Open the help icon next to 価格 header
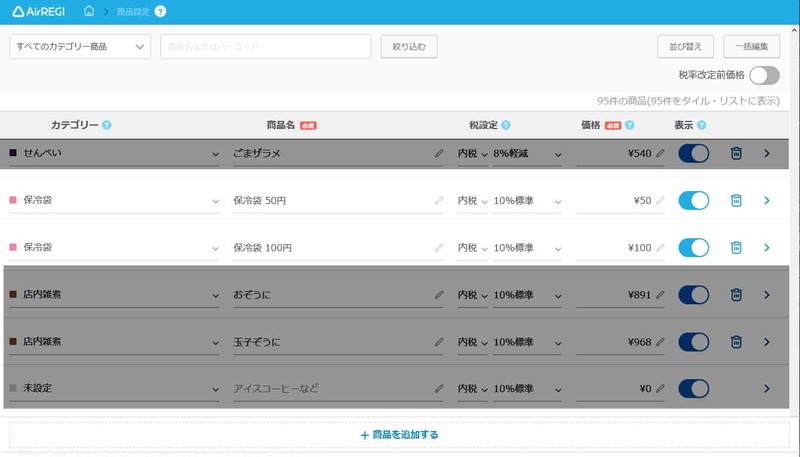Viewport: 800px width, 457px height. coord(630,125)
